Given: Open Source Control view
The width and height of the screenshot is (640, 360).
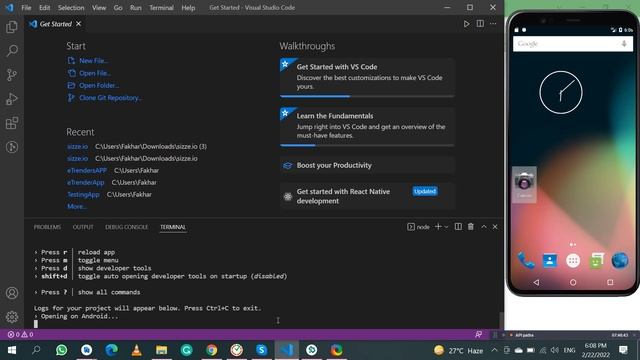Looking at the screenshot, I should 12,75.
